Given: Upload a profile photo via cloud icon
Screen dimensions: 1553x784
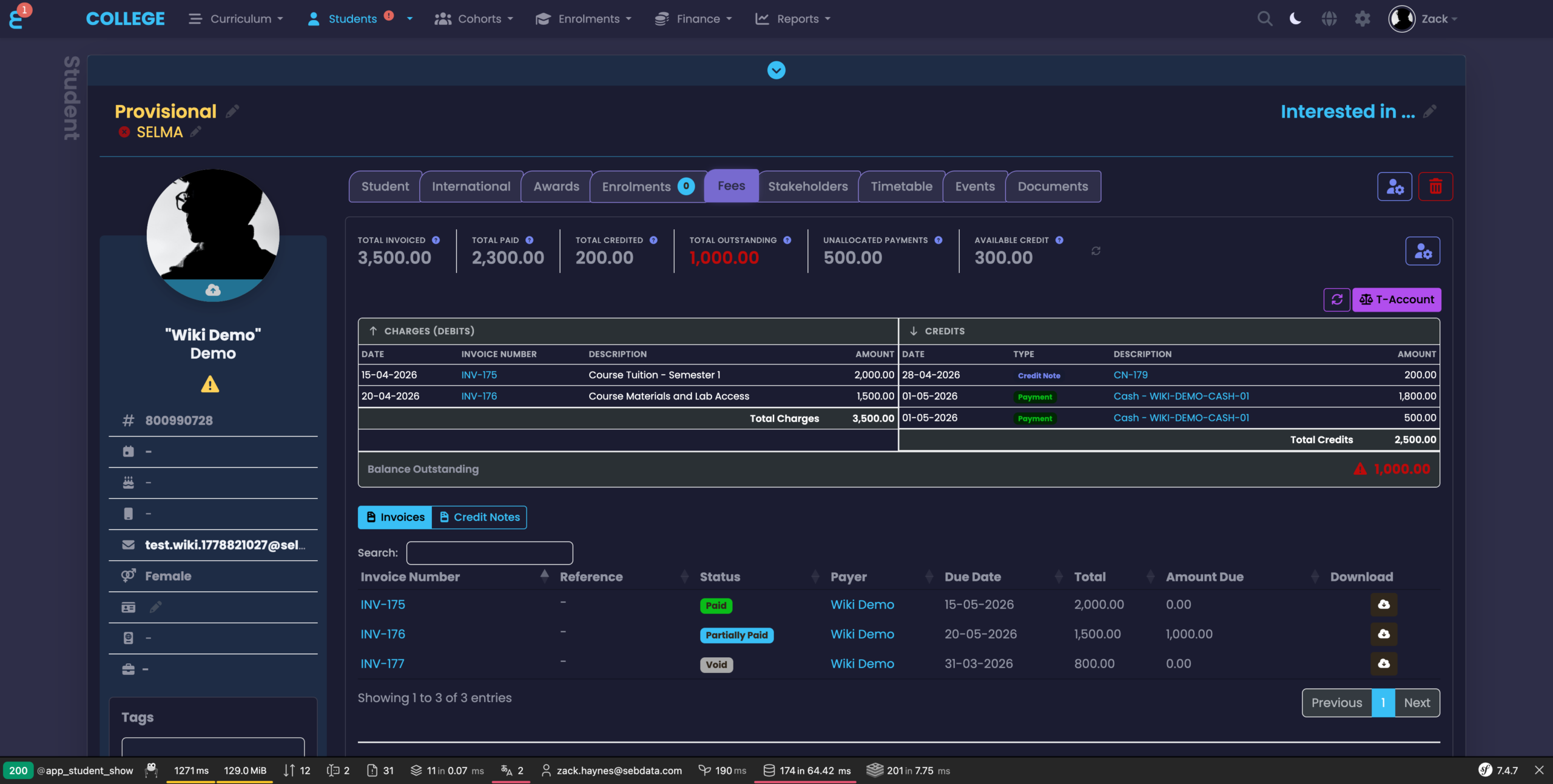Looking at the screenshot, I should (x=213, y=290).
